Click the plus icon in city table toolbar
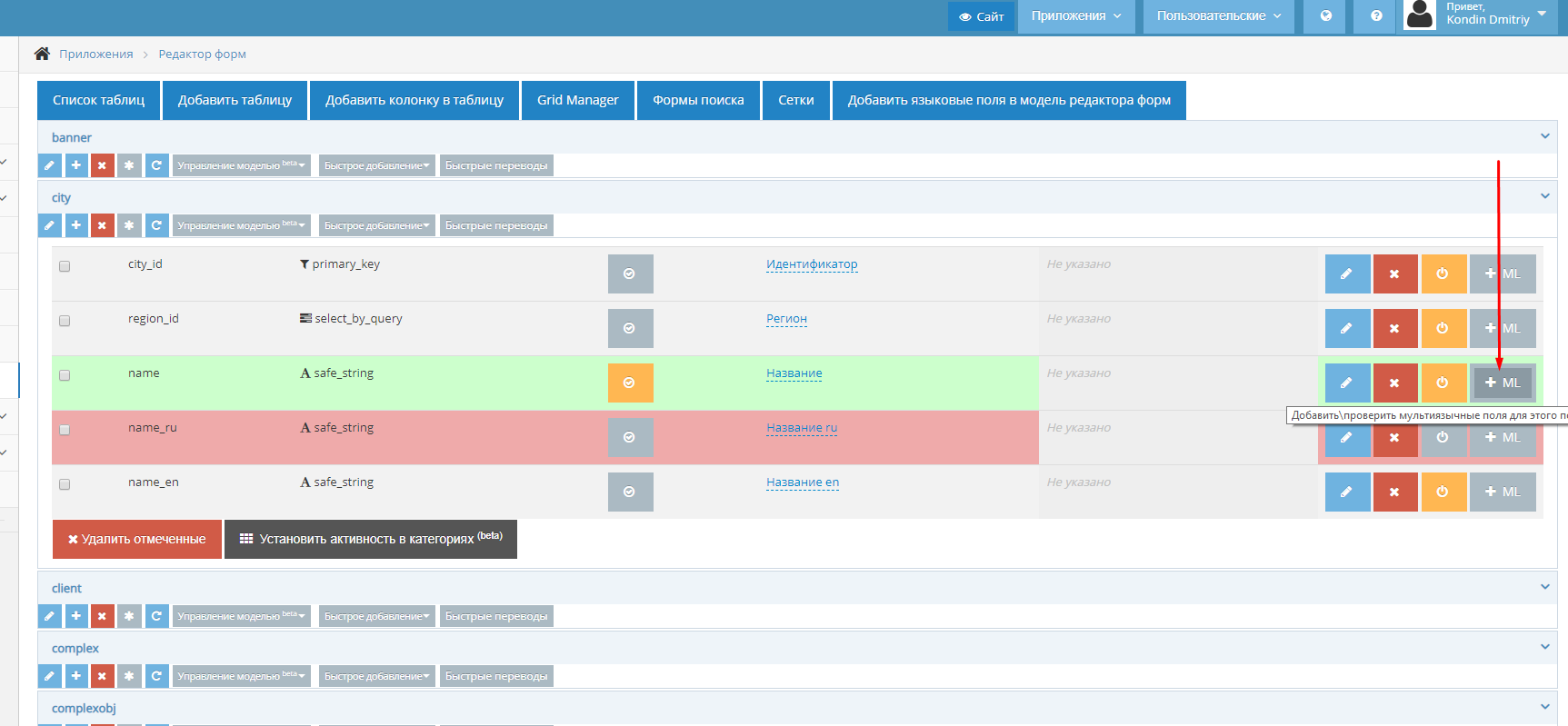 (x=76, y=225)
